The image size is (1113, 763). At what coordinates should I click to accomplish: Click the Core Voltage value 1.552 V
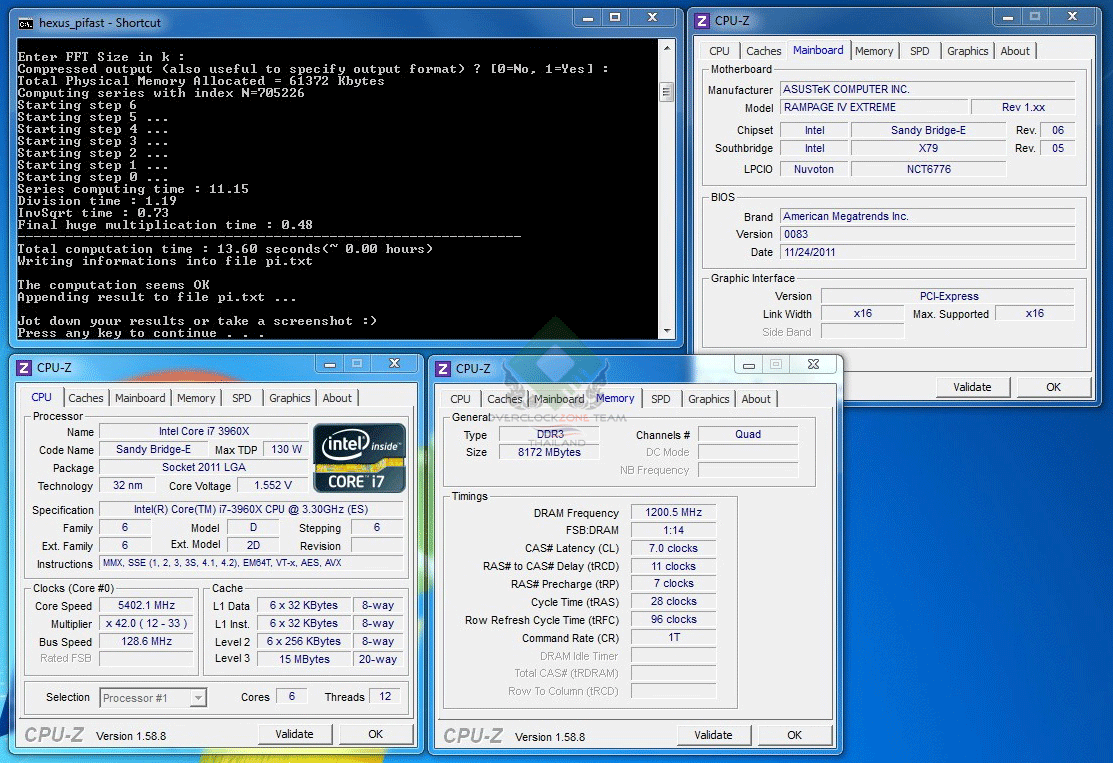pos(273,485)
